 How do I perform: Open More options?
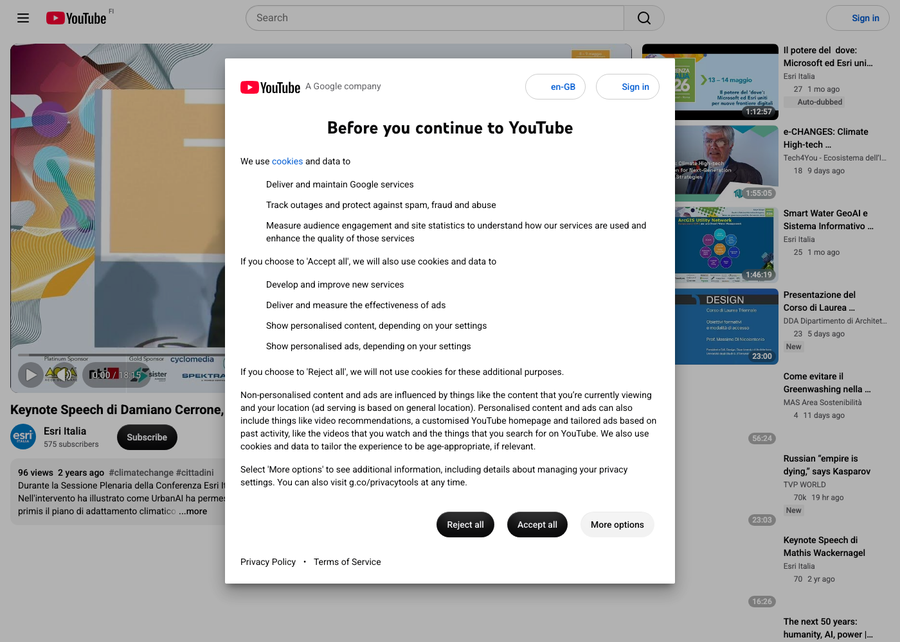(x=617, y=524)
